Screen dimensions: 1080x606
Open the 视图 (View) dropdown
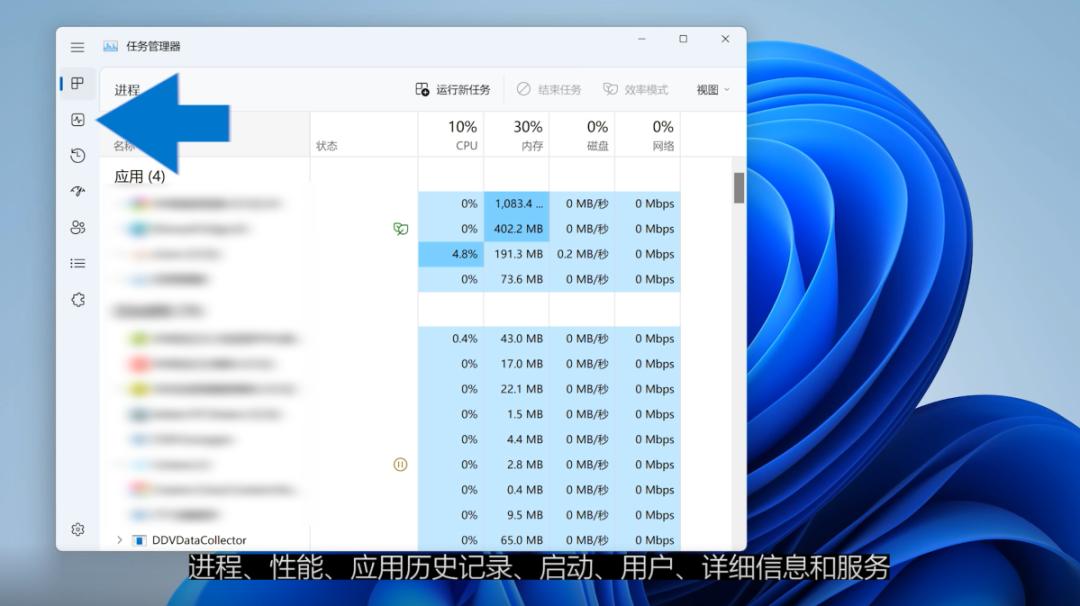tap(711, 89)
